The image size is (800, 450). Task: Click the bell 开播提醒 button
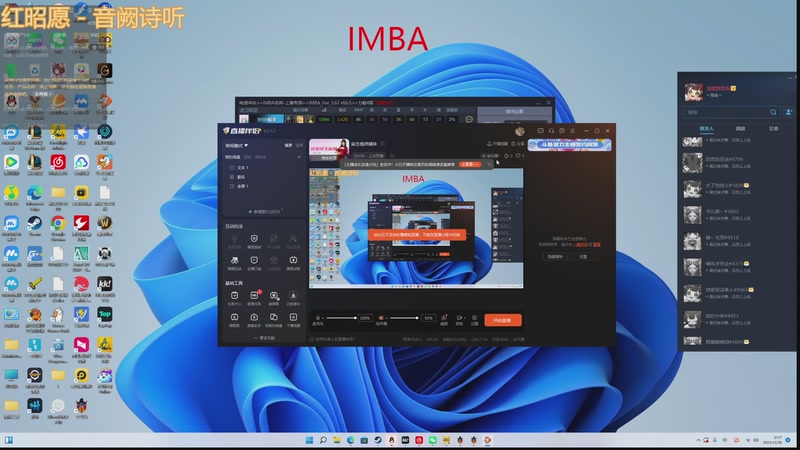click(497, 144)
